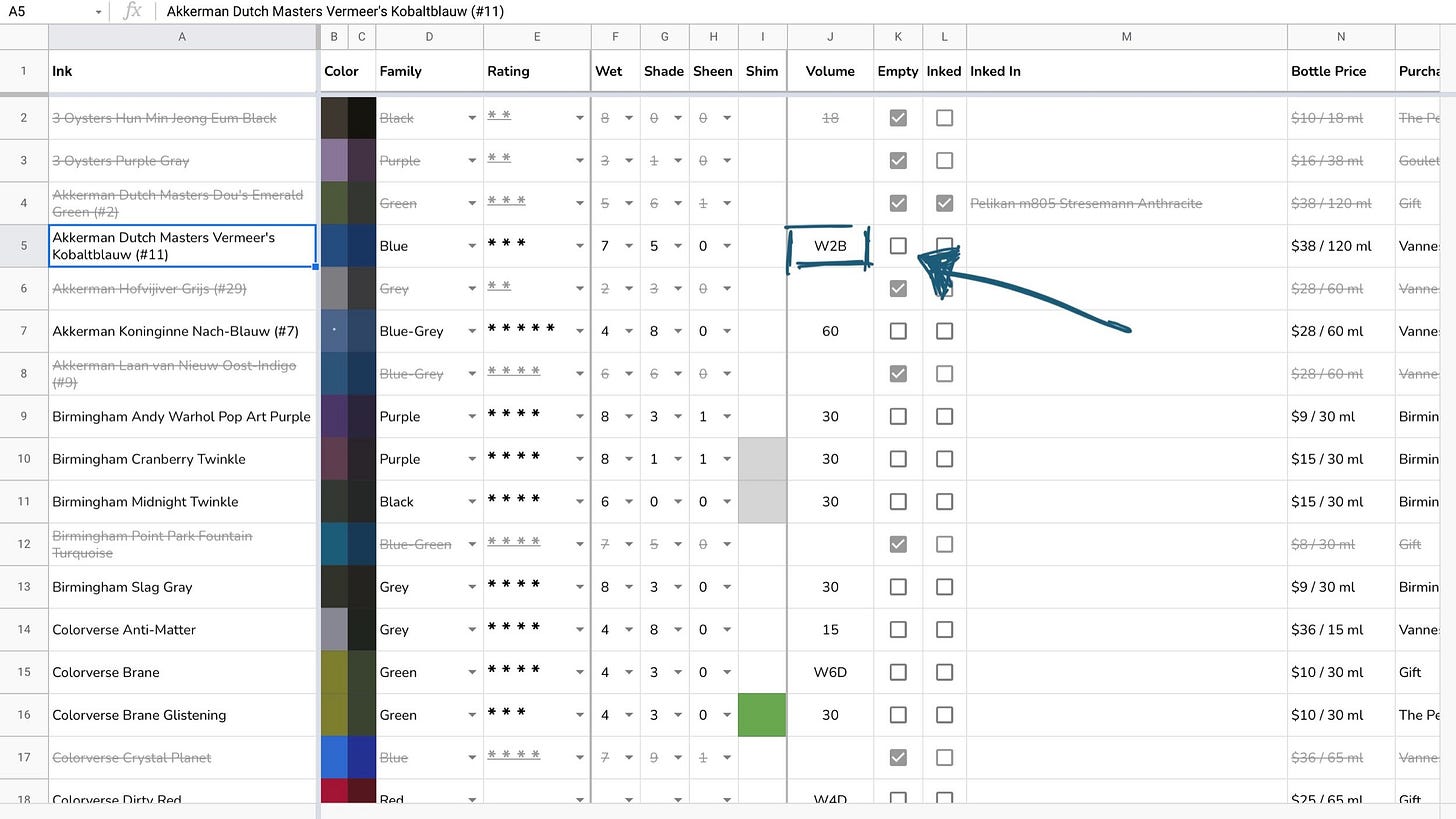The width and height of the screenshot is (1456, 819).
Task: Select row 9 header number
Action: tap(24, 416)
